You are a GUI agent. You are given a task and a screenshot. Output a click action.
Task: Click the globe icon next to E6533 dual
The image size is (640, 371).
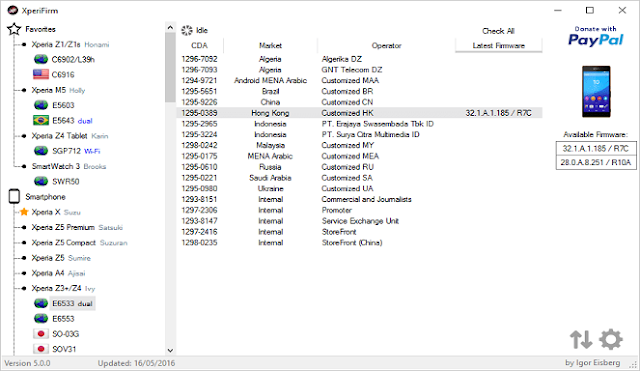pyautogui.click(x=41, y=303)
